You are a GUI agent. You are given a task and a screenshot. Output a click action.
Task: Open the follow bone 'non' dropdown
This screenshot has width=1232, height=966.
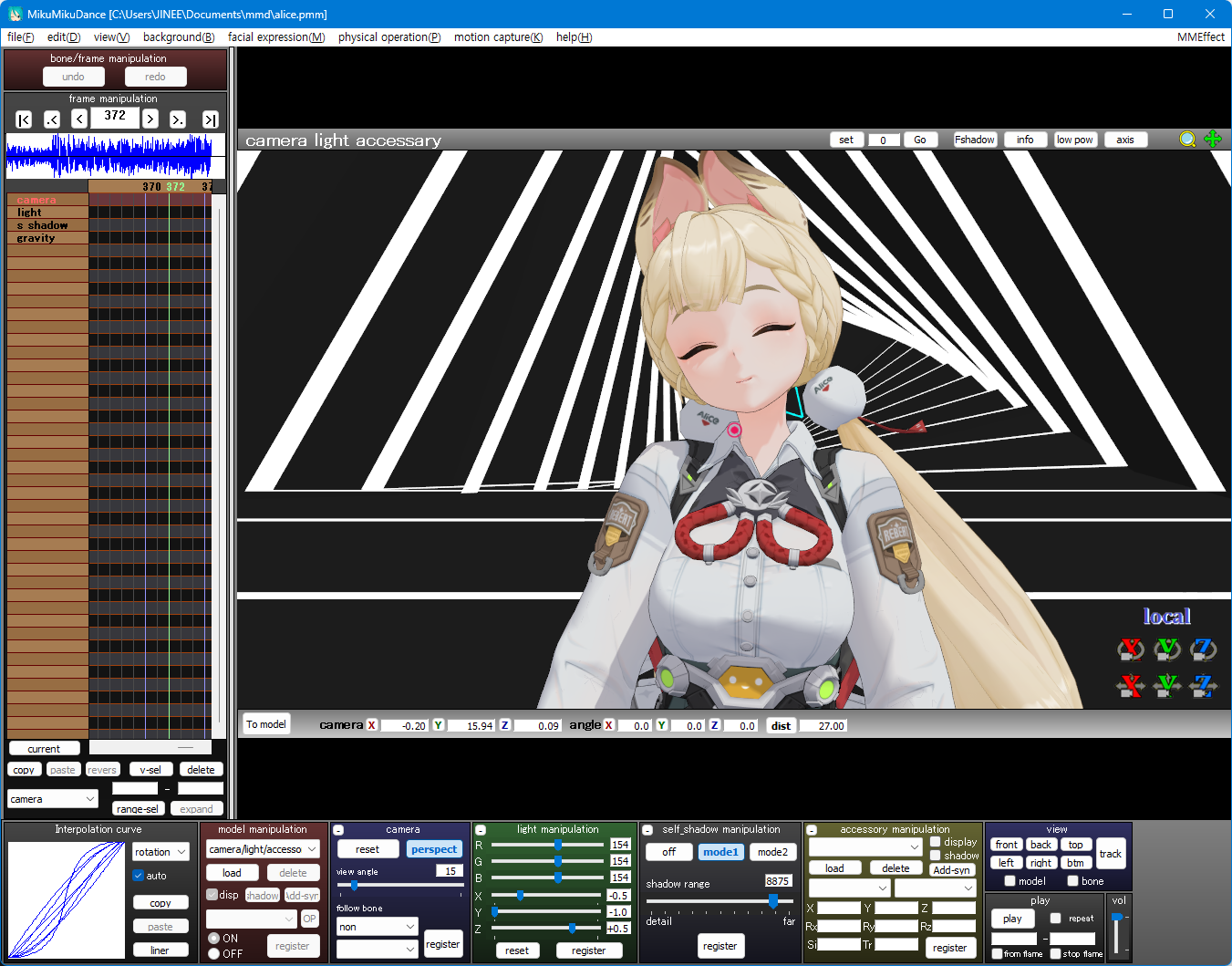(377, 927)
